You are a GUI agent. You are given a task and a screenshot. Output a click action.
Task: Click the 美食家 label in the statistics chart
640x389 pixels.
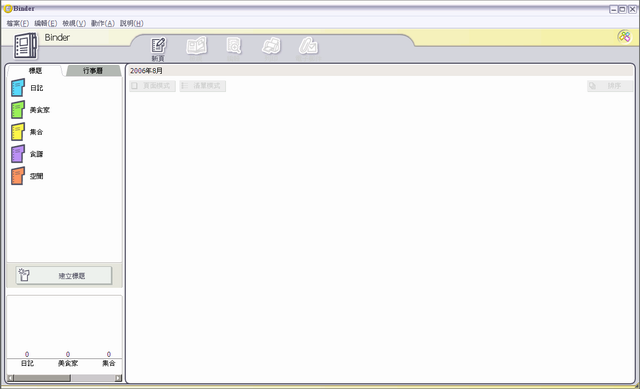(68, 363)
